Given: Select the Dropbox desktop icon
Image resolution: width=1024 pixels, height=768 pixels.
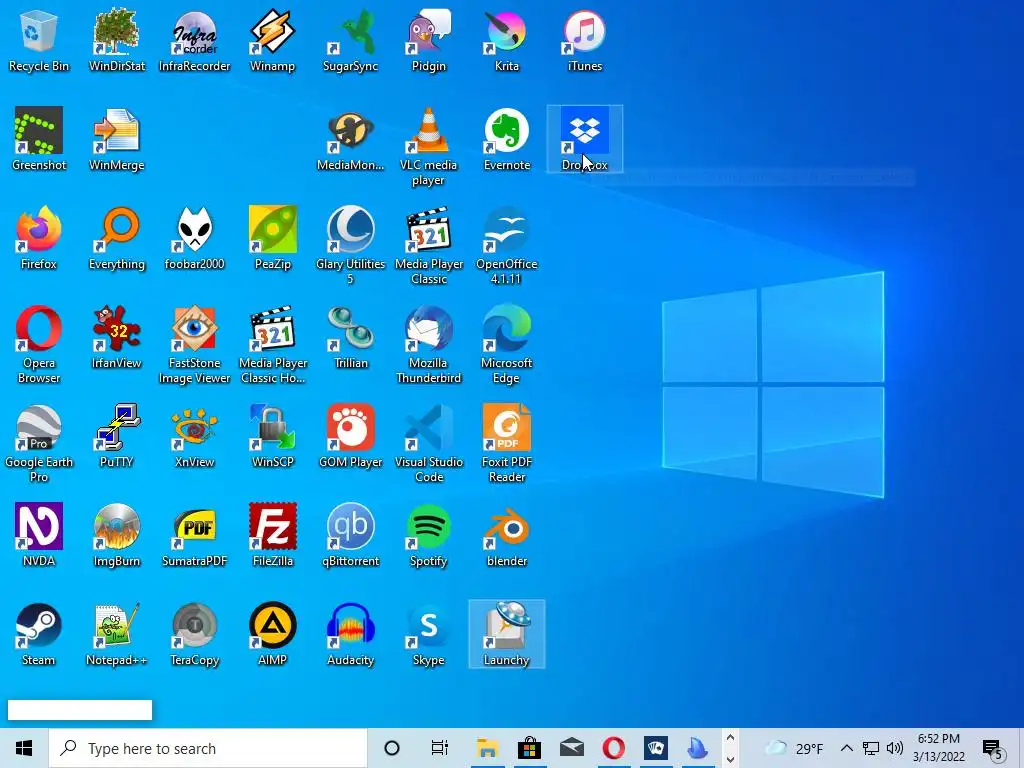Looking at the screenshot, I should 584,139.
